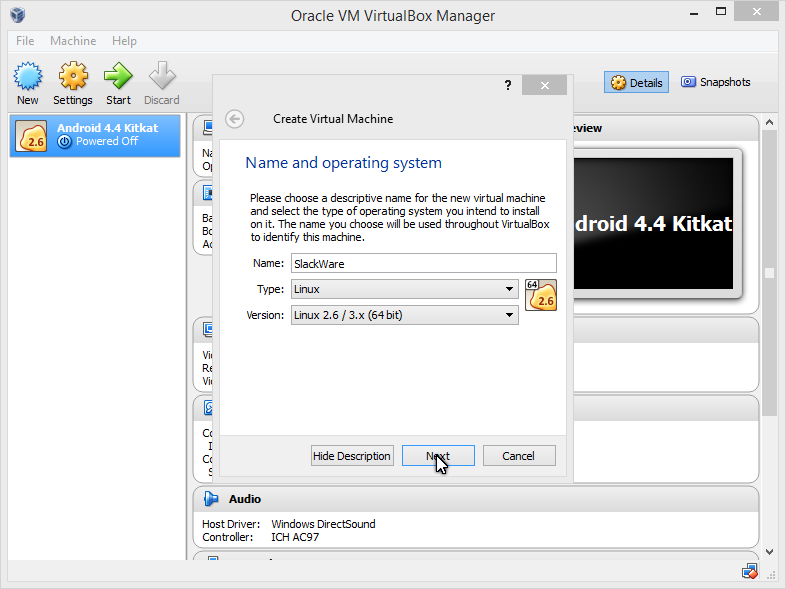The width and height of the screenshot is (786, 589).
Task: Click the Powered Off status icon of the Android VM
Action: (64, 142)
